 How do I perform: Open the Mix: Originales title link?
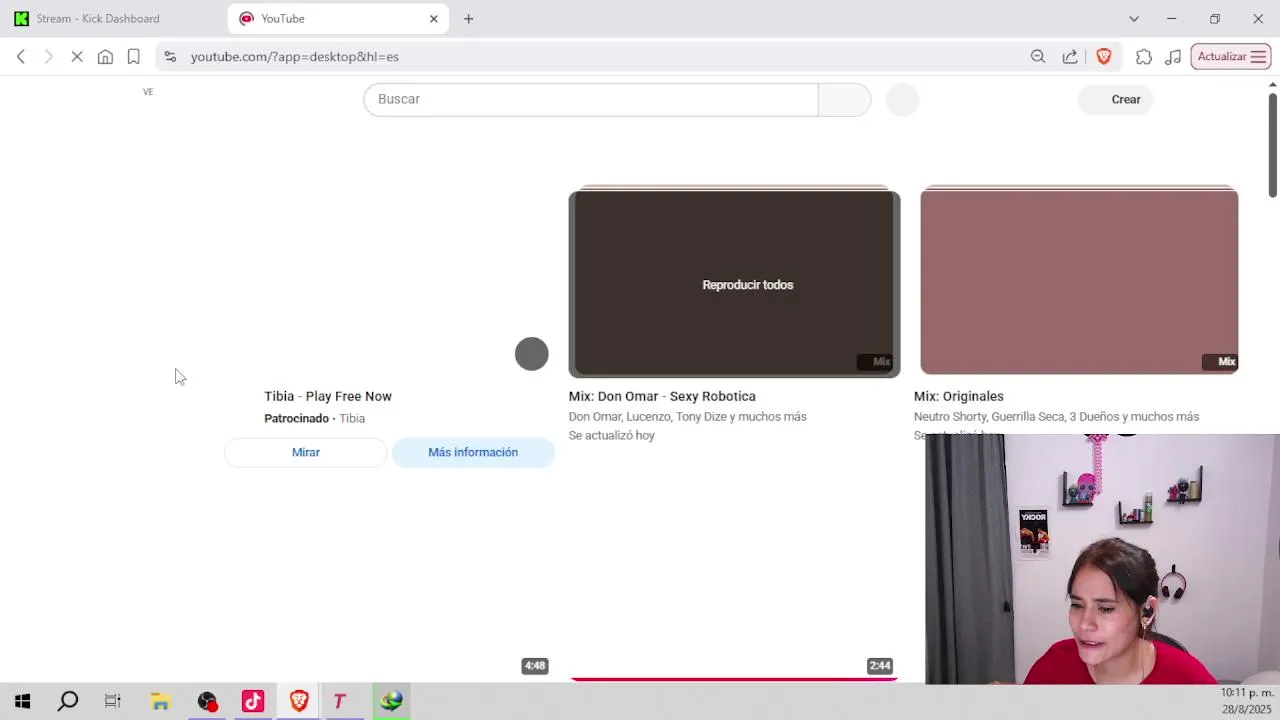point(959,396)
